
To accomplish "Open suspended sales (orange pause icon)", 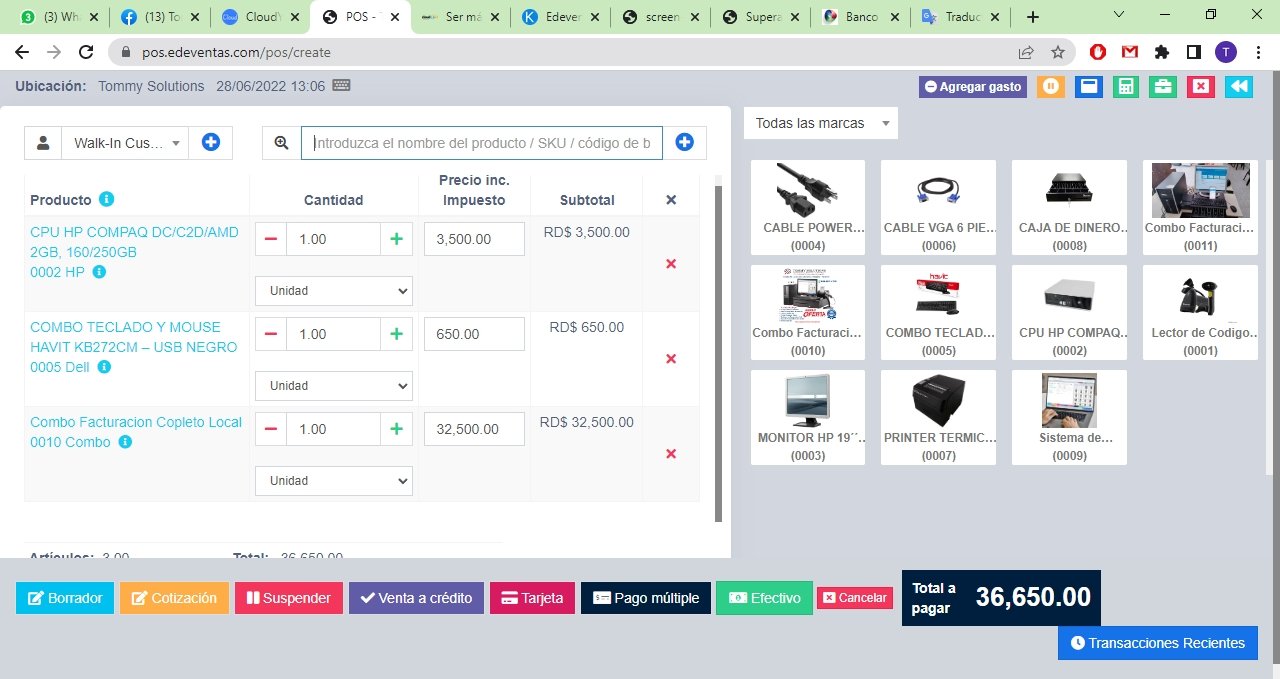I will coord(1050,87).
